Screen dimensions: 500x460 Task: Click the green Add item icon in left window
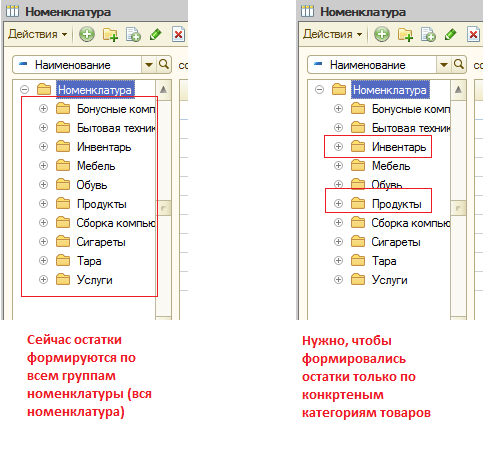(x=87, y=34)
